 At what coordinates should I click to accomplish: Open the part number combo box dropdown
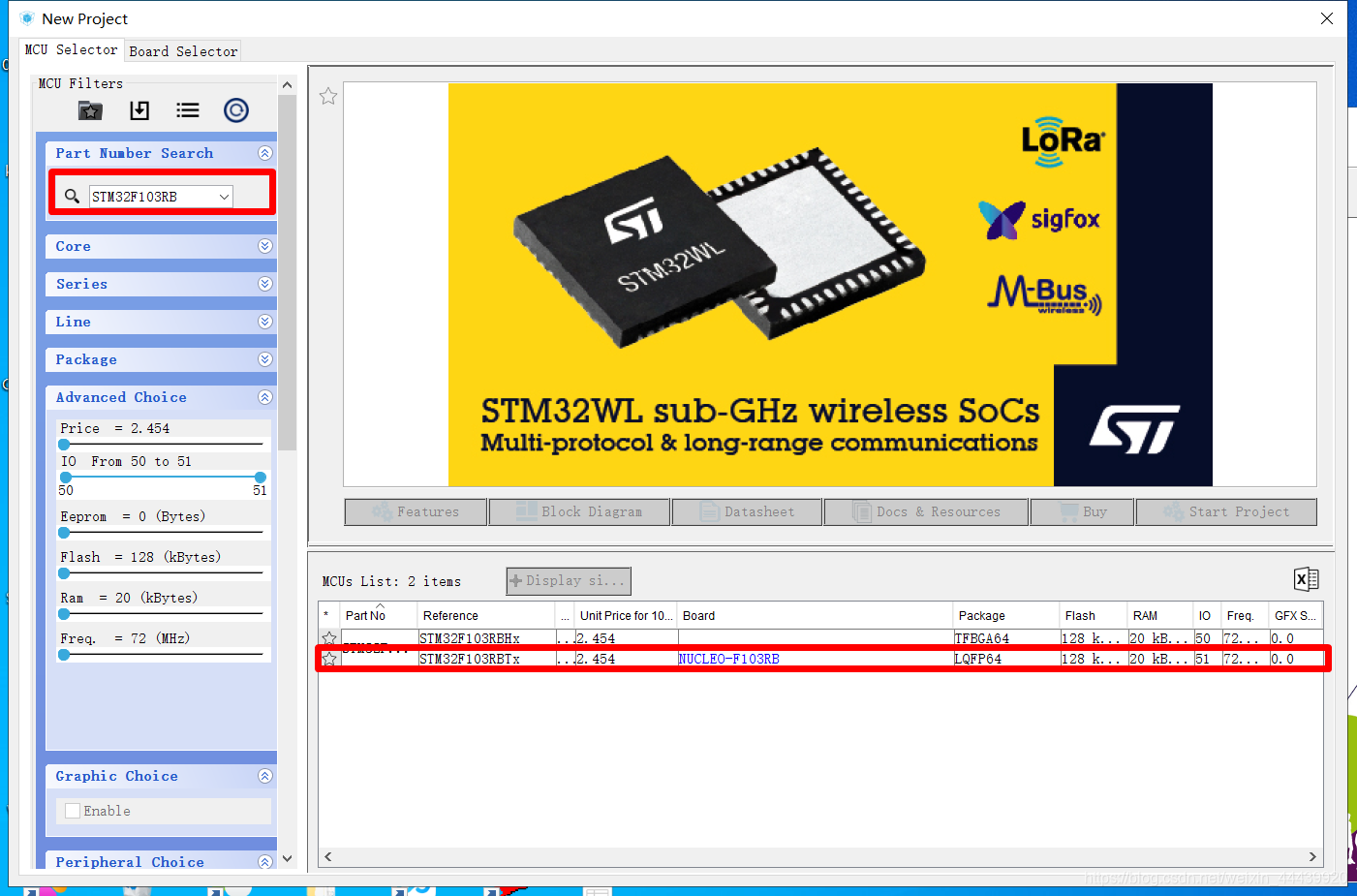point(225,197)
